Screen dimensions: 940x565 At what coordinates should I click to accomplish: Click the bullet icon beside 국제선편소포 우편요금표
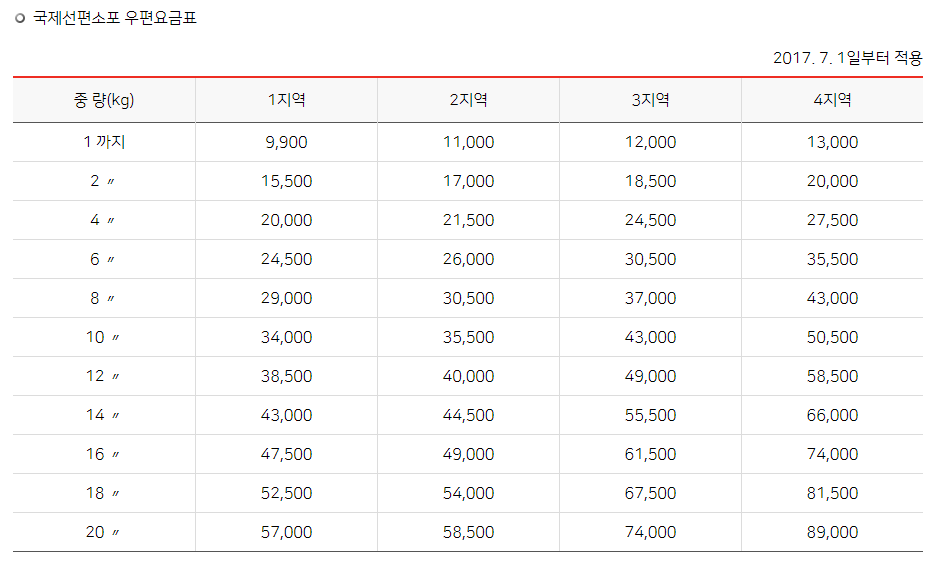[x=20, y=18]
